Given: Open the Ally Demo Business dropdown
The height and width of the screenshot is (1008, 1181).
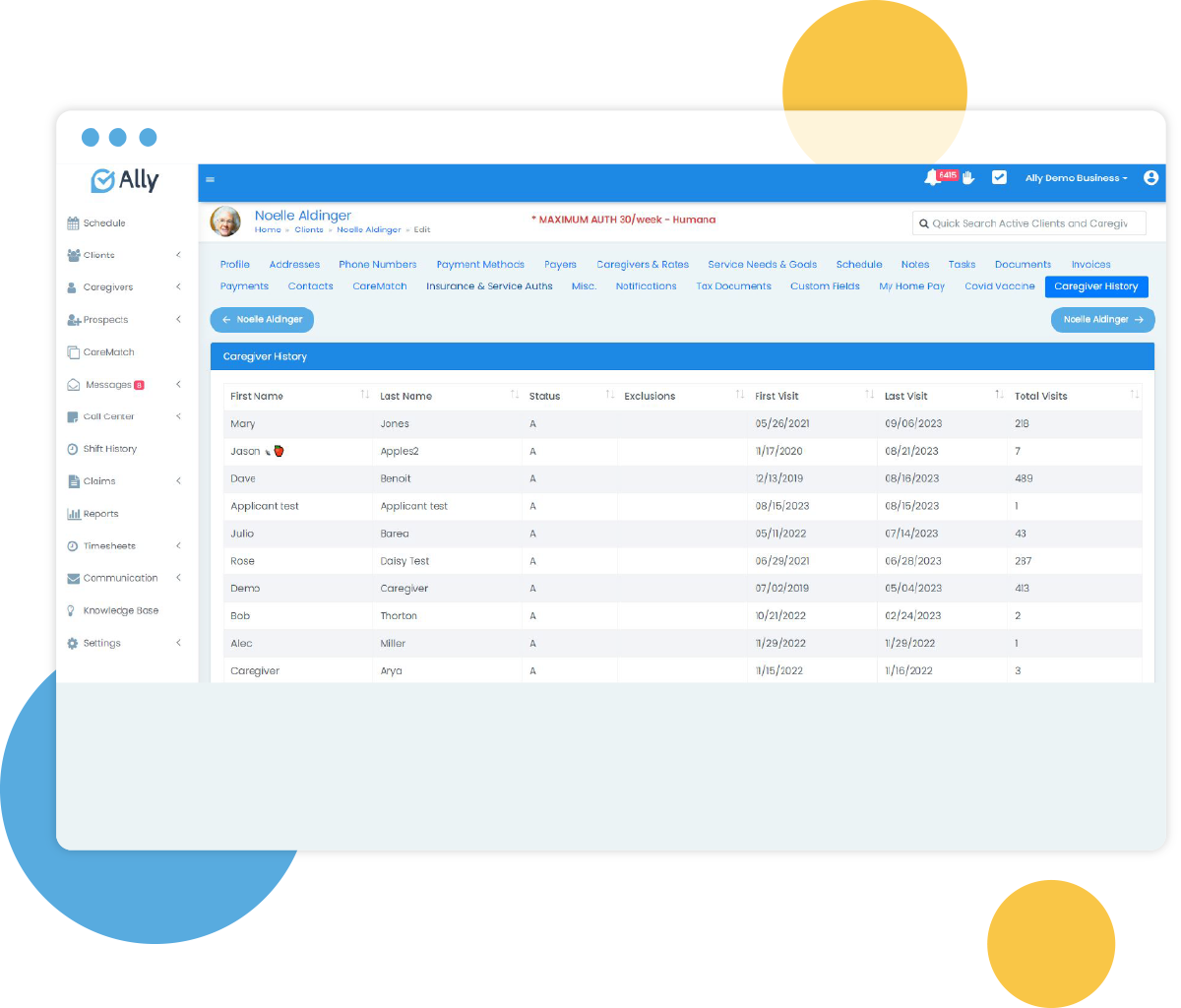Looking at the screenshot, I should (1076, 178).
